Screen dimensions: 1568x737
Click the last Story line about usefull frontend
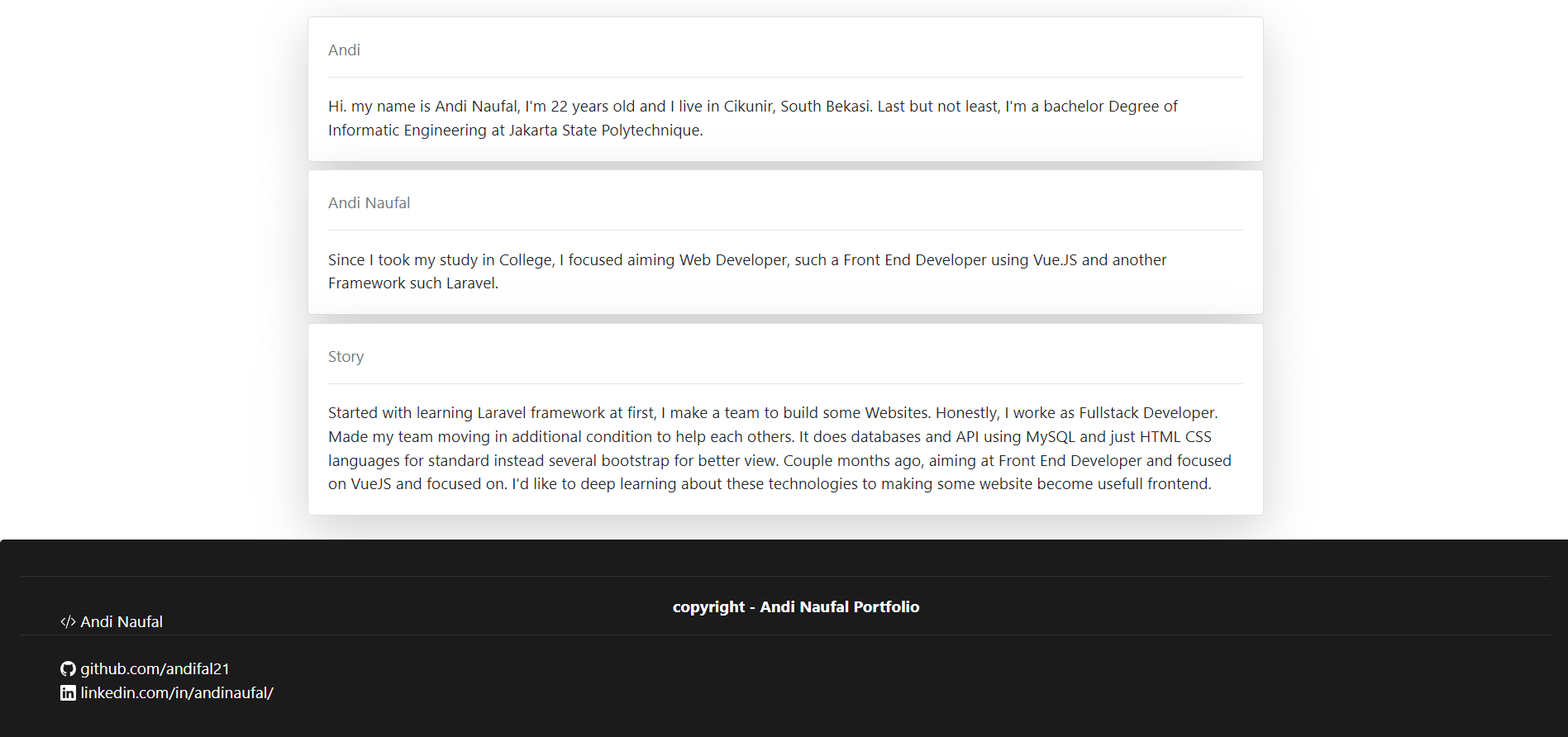[x=770, y=484]
